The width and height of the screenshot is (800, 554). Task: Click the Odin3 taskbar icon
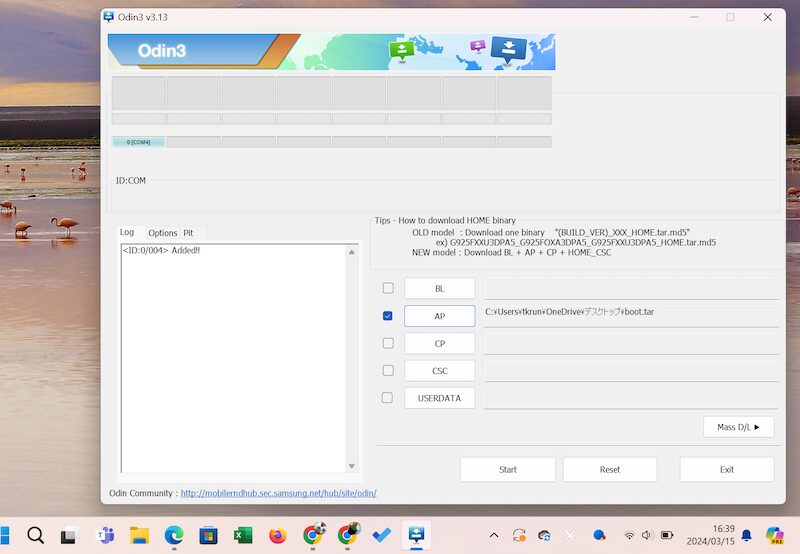(x=416, y=535)
